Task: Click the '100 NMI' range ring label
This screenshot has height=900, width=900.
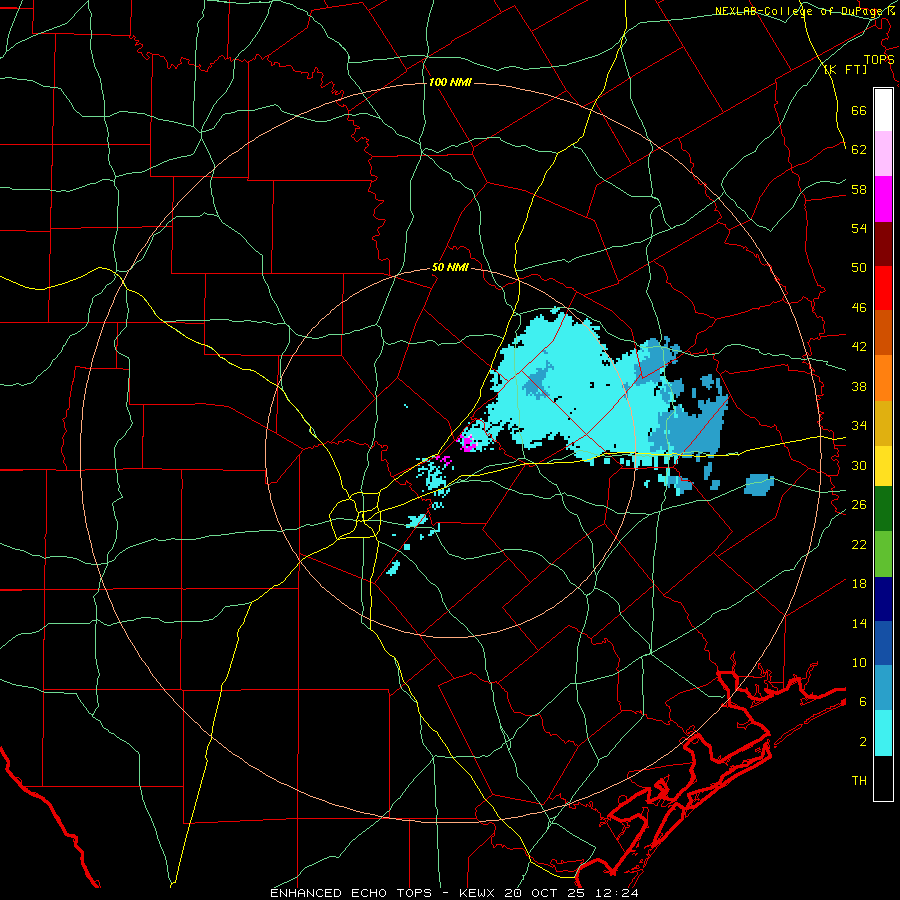Action: 450,83
